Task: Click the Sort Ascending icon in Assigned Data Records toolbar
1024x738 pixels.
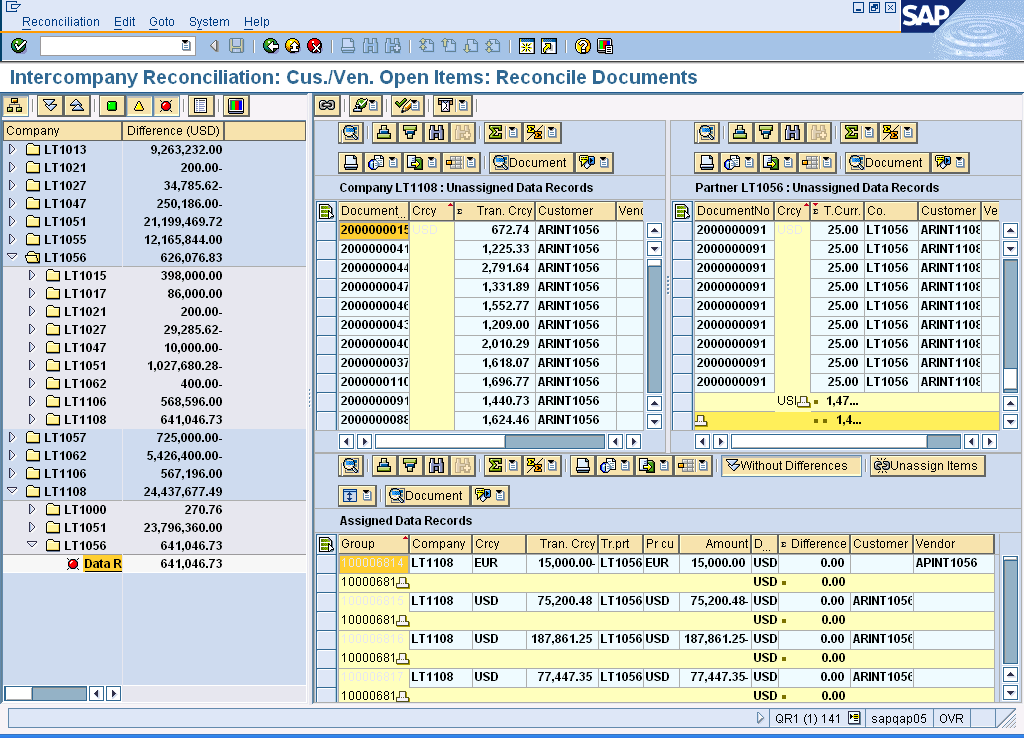Action: tap(384, 466)
